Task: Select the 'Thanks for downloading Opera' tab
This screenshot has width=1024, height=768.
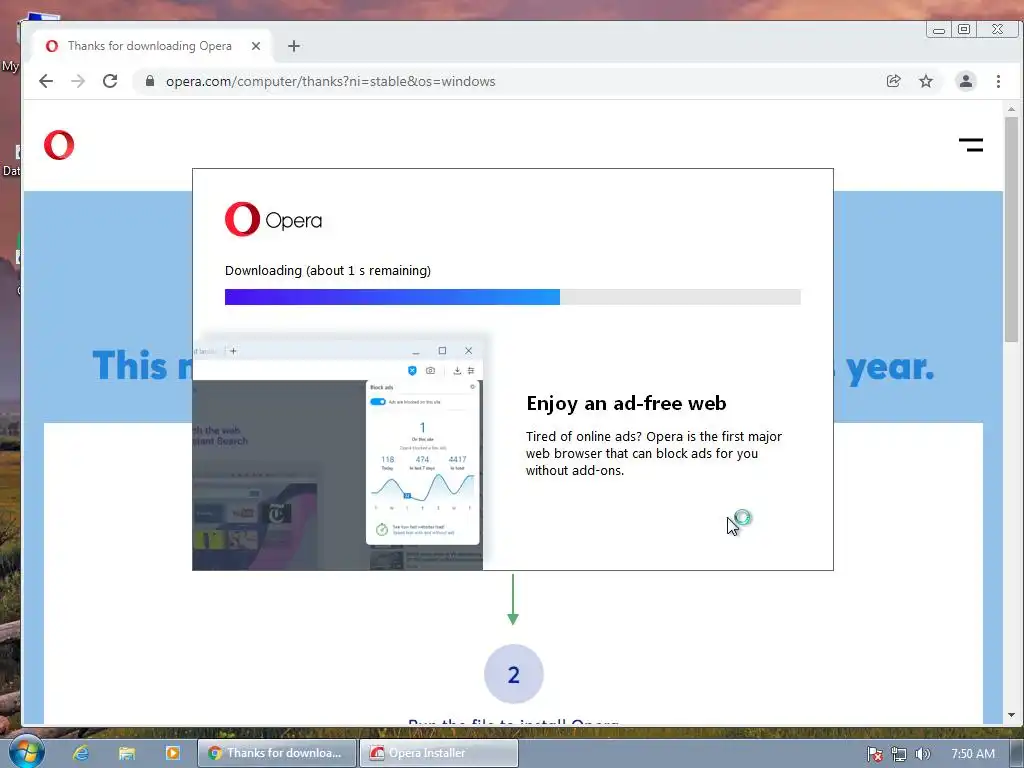Action: click(150, 46)
